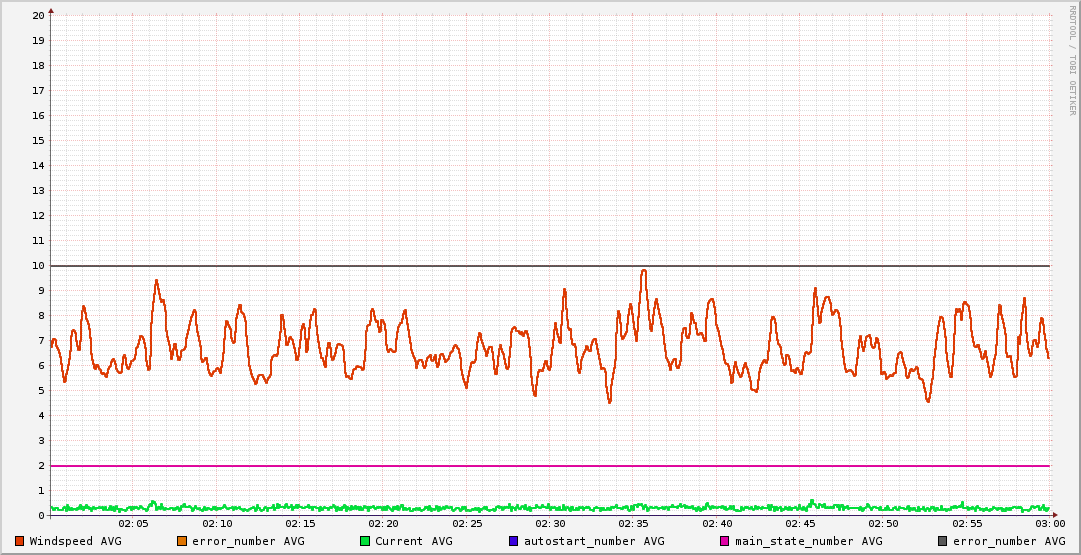Click the red arrow at x-axis end

pyautogui.click(x=1054, y=515)
